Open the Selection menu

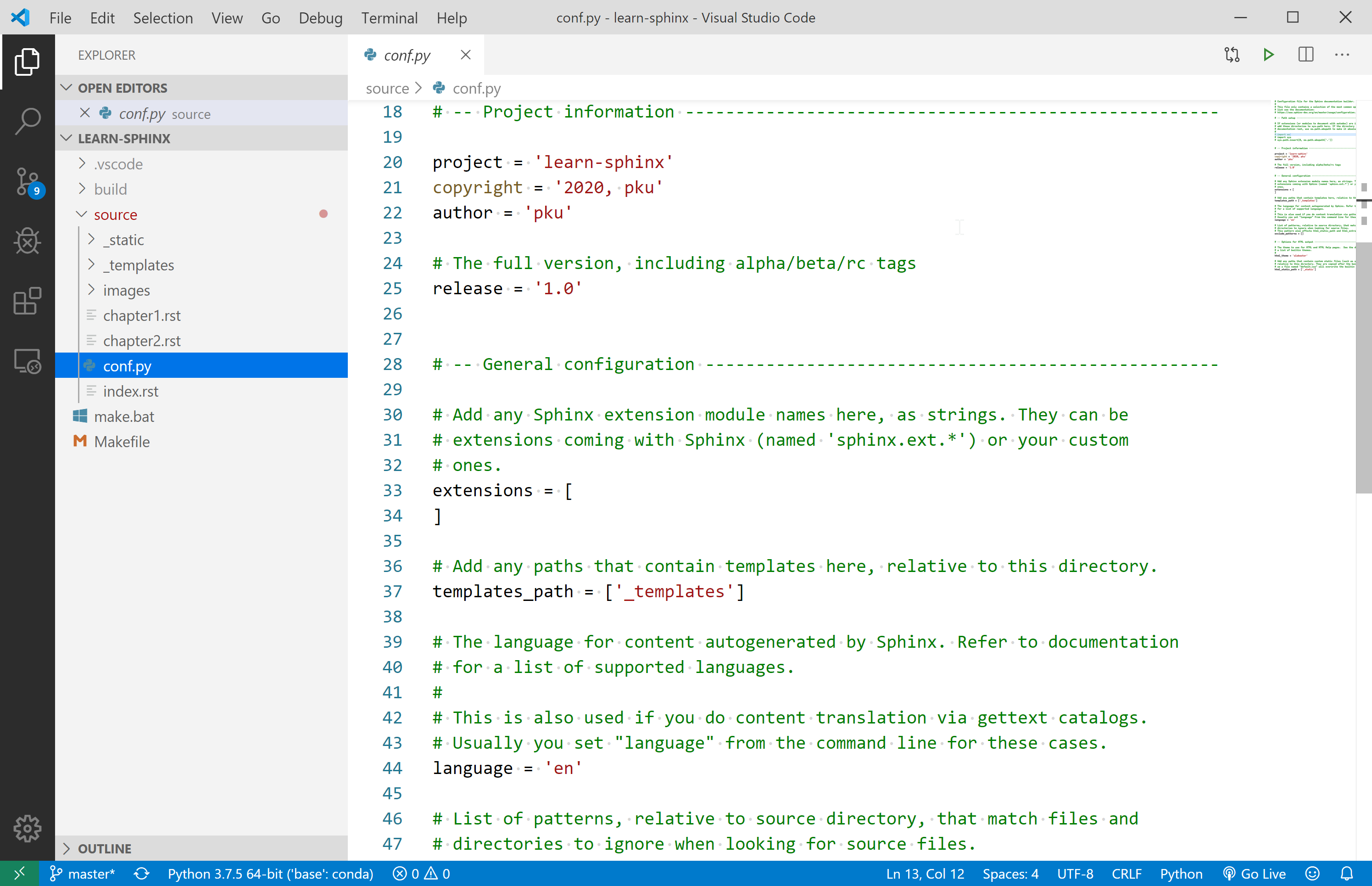(163, 18)
